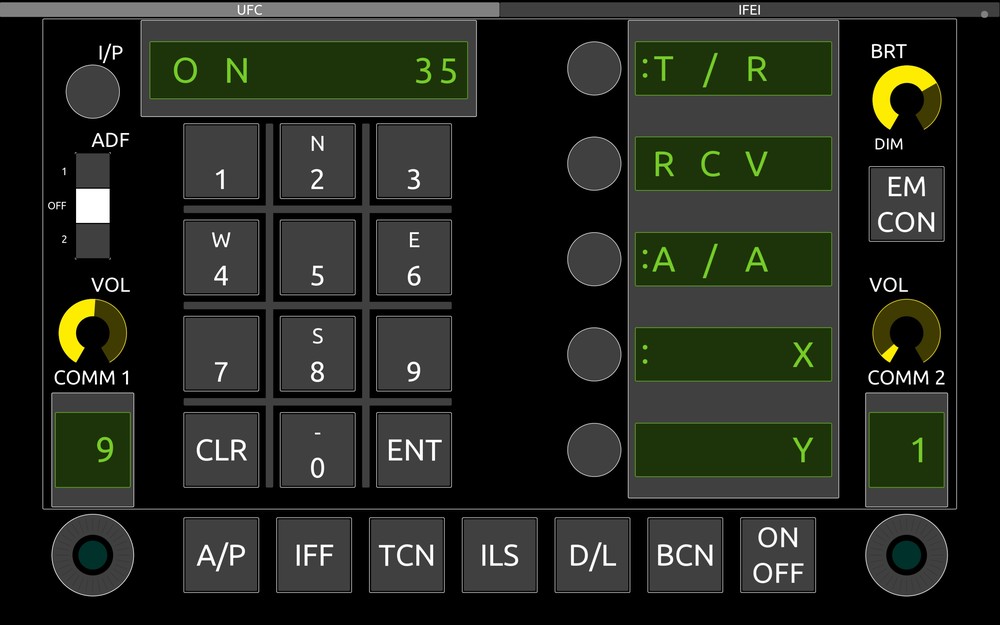1000x625 pixels.
Task: Switch to the UFC tab
Action: pos(249,10)
